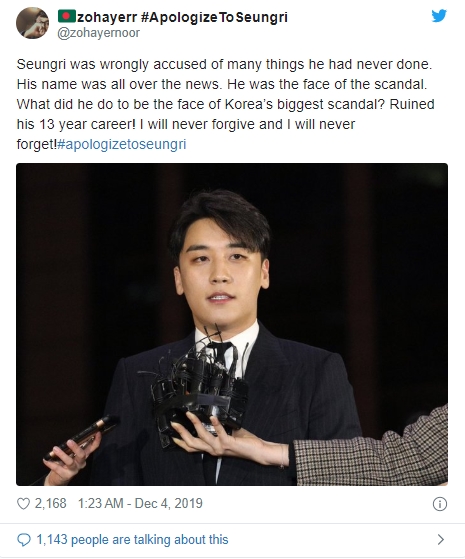
Task: Click the zohayerr display name
Action: point(107,17)
